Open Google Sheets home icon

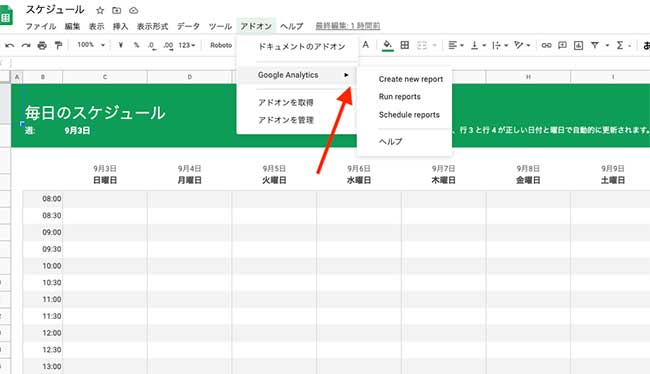point(6,15)
